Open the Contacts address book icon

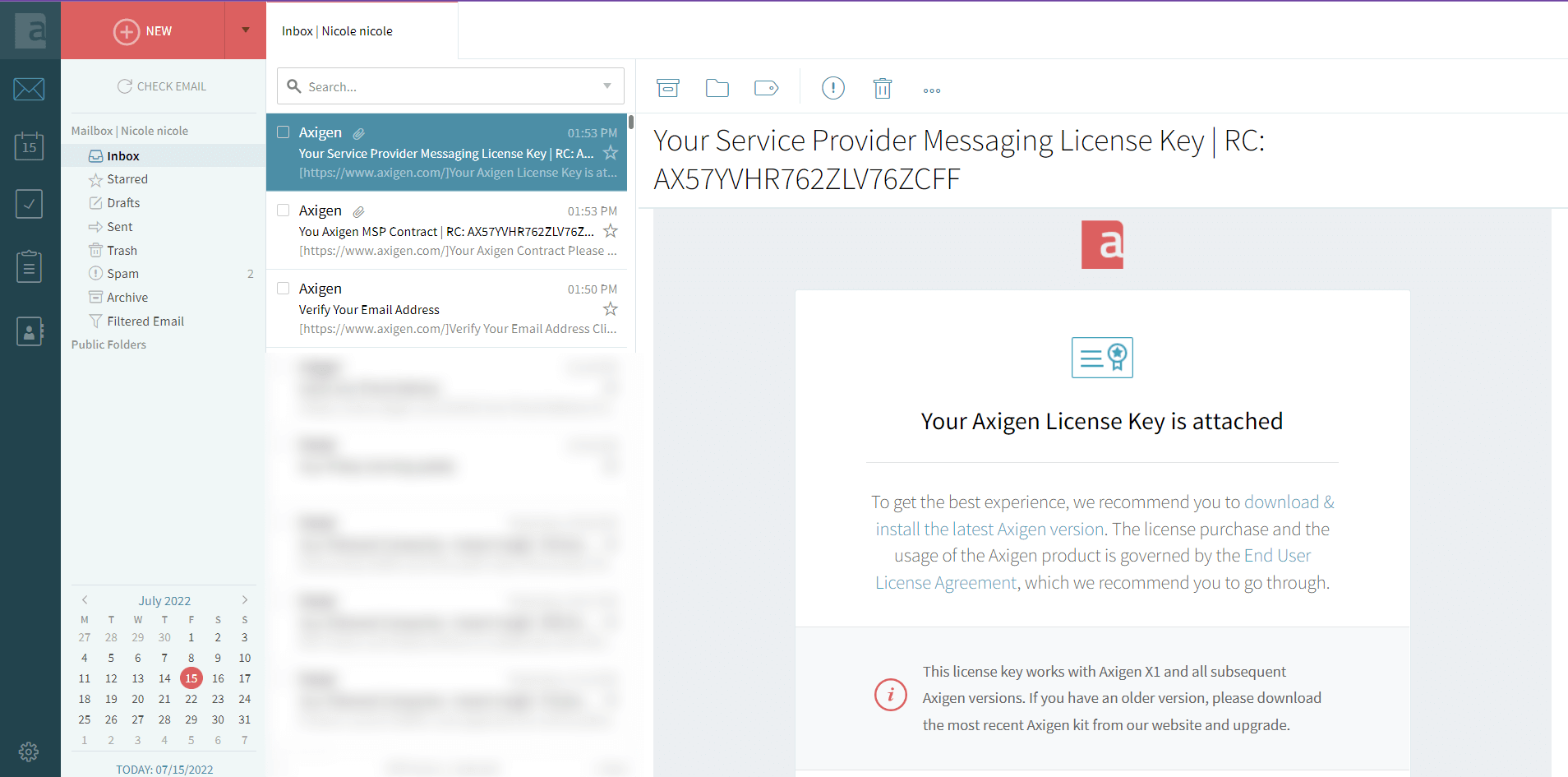click(30, 331)
